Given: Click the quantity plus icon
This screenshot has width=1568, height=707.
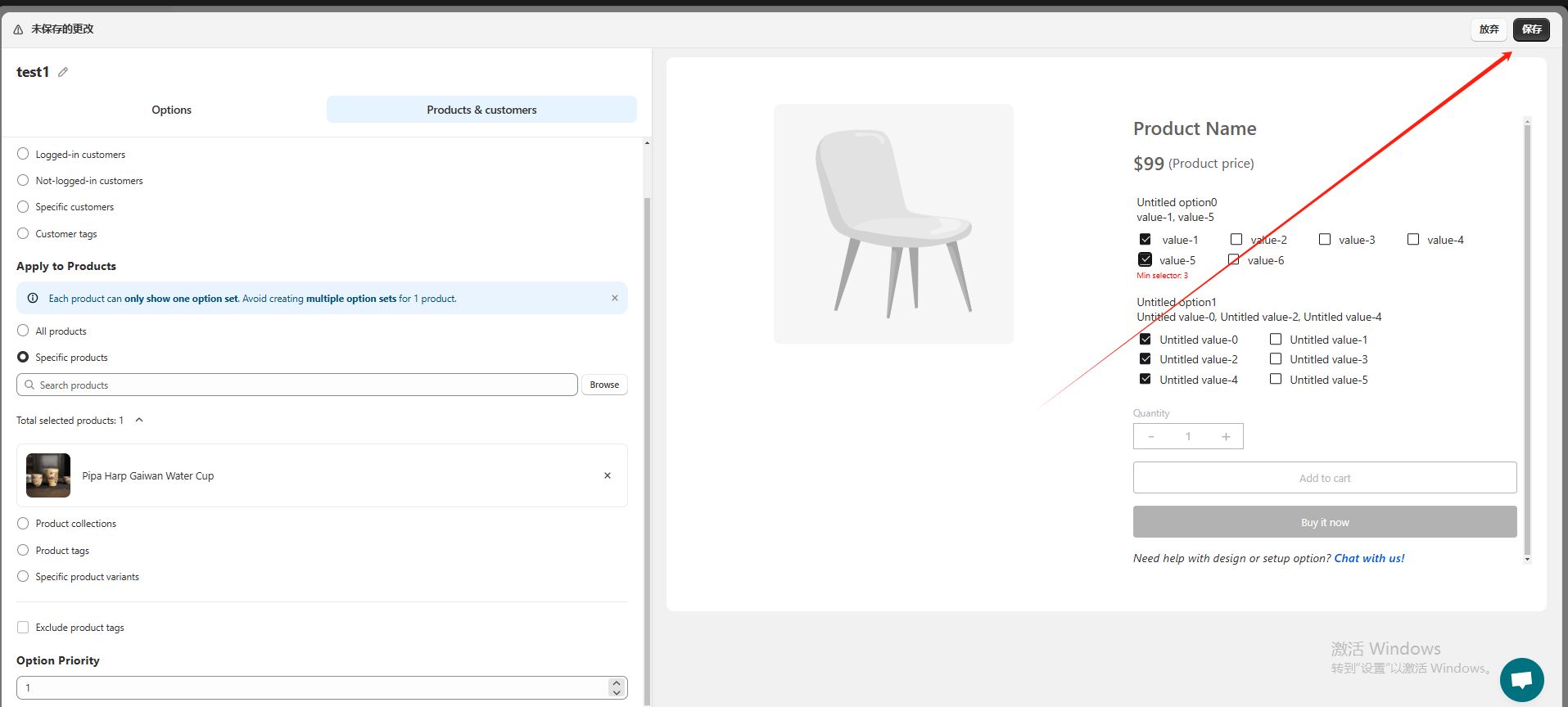Looking at the screenshot, I should 1226,436.
